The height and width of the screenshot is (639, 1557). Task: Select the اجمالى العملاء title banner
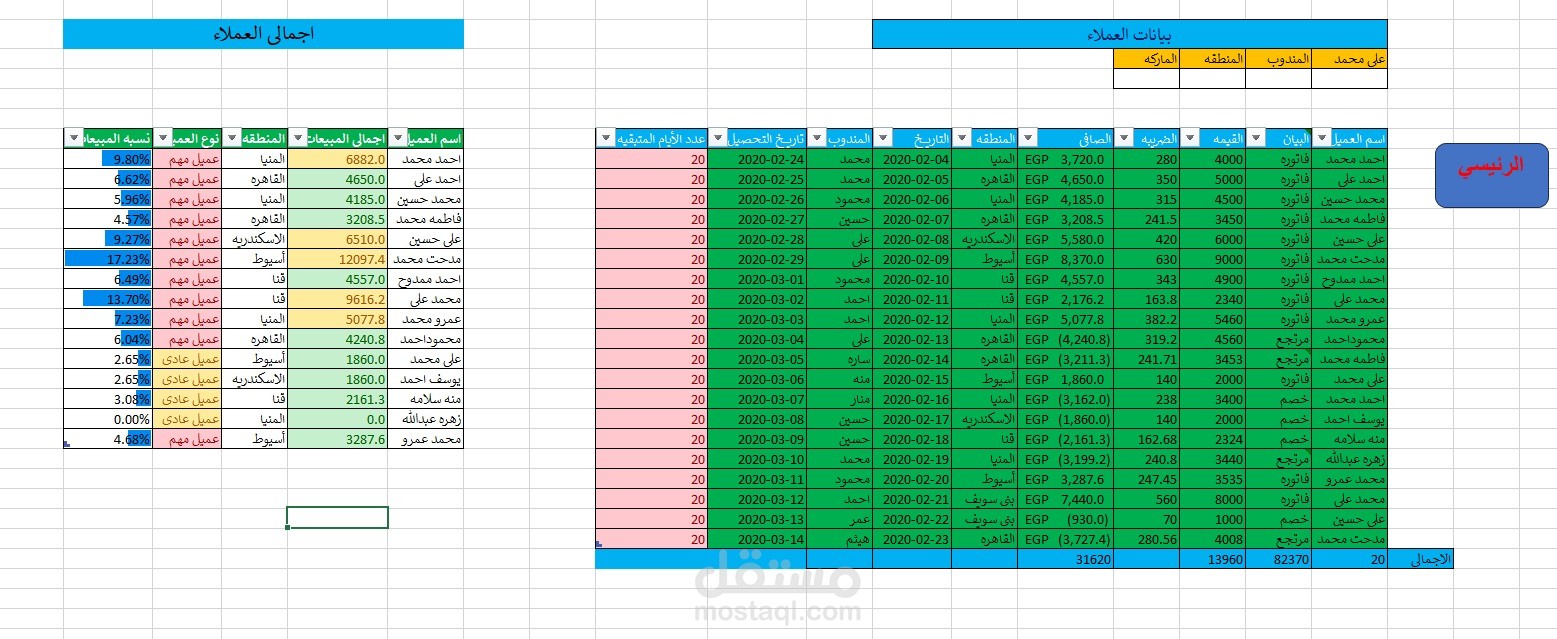tap(263, 33)
